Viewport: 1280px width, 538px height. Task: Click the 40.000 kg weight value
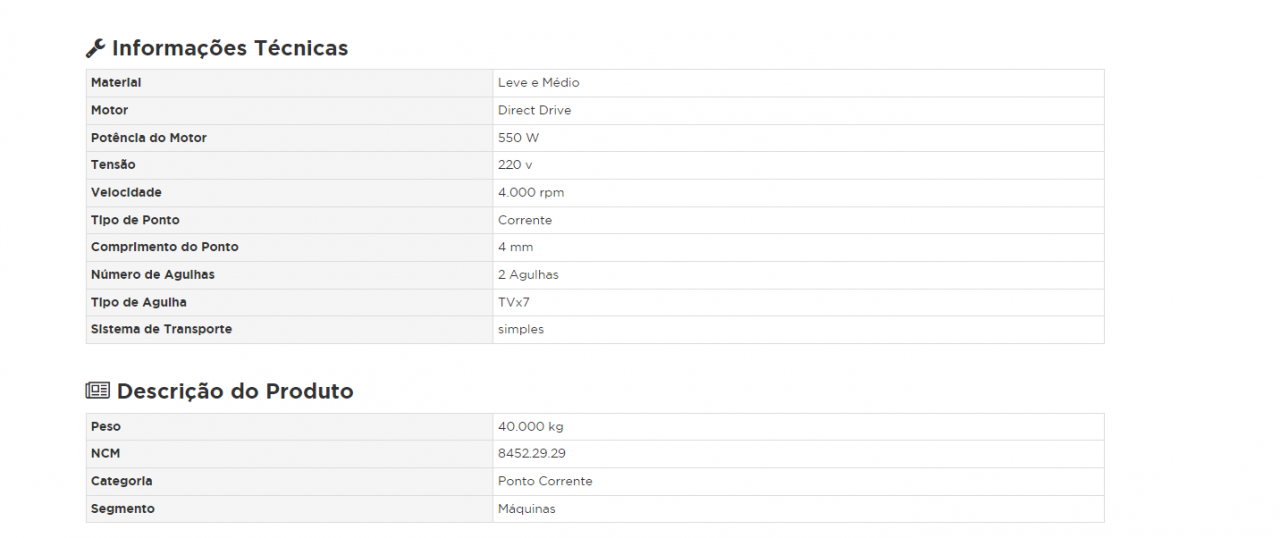click(x=530, y=427)
